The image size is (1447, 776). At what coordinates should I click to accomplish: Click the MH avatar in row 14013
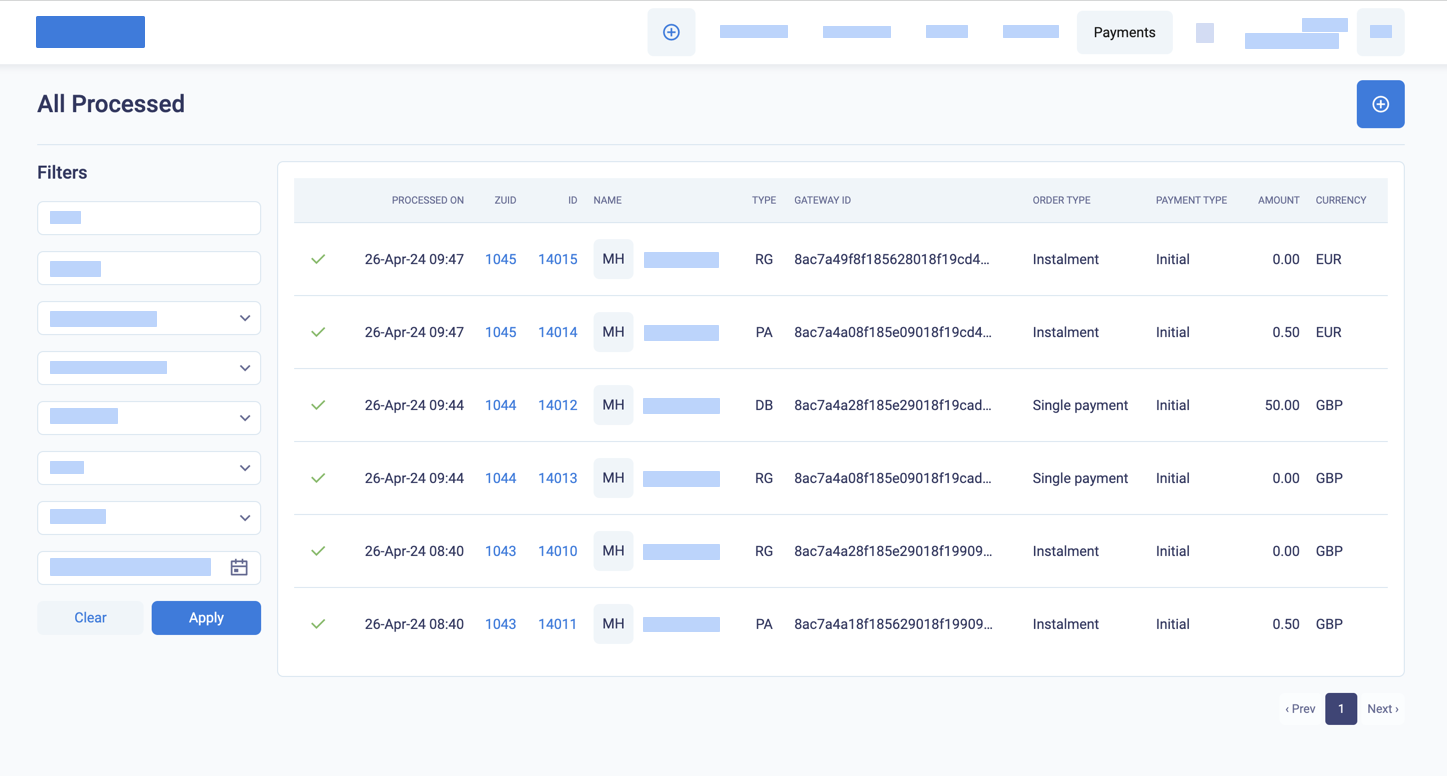(613, 478)
